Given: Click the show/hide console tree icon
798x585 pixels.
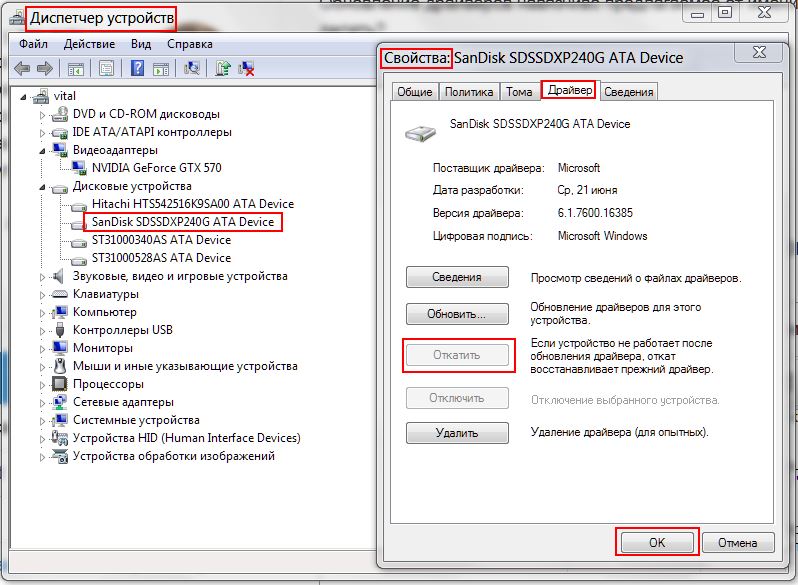Looking at the screenshot, I should [x=76, y=68].
